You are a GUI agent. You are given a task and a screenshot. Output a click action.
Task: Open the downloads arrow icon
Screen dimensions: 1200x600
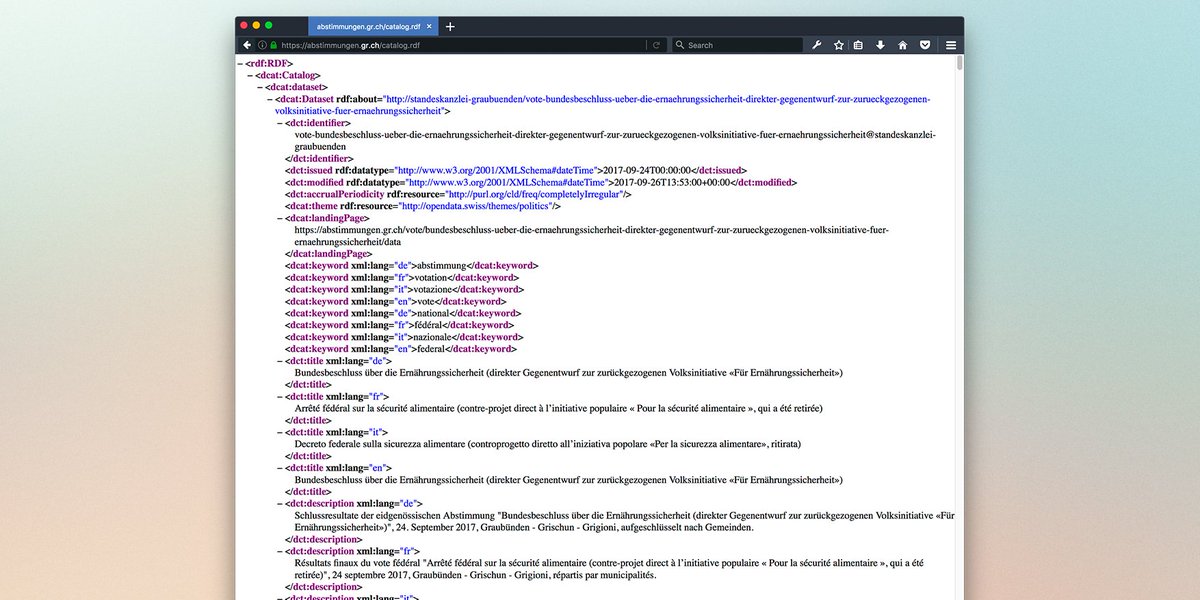click(x=880, y=45)
